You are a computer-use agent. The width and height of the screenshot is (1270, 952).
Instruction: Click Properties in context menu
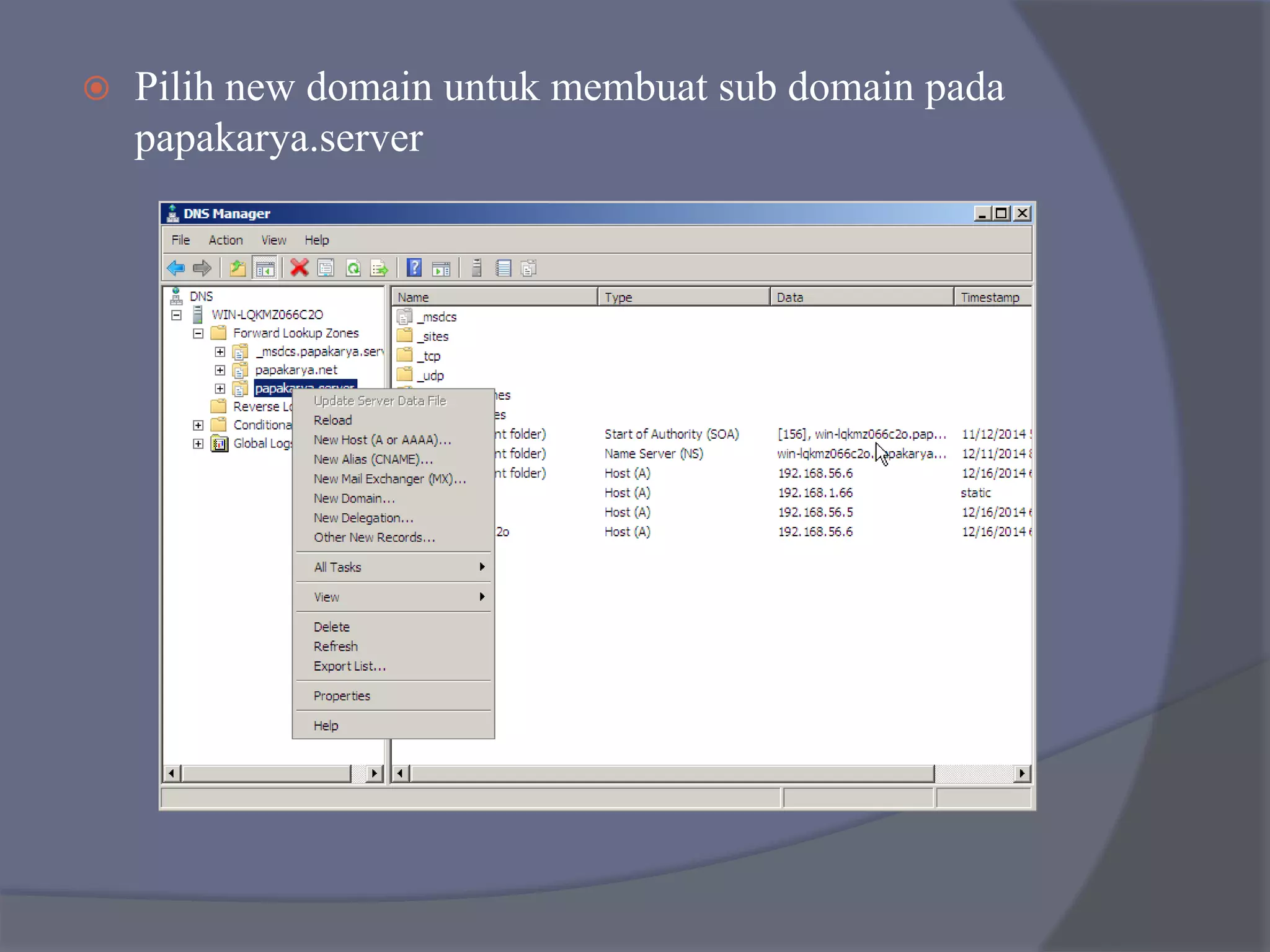pos(394,695)
